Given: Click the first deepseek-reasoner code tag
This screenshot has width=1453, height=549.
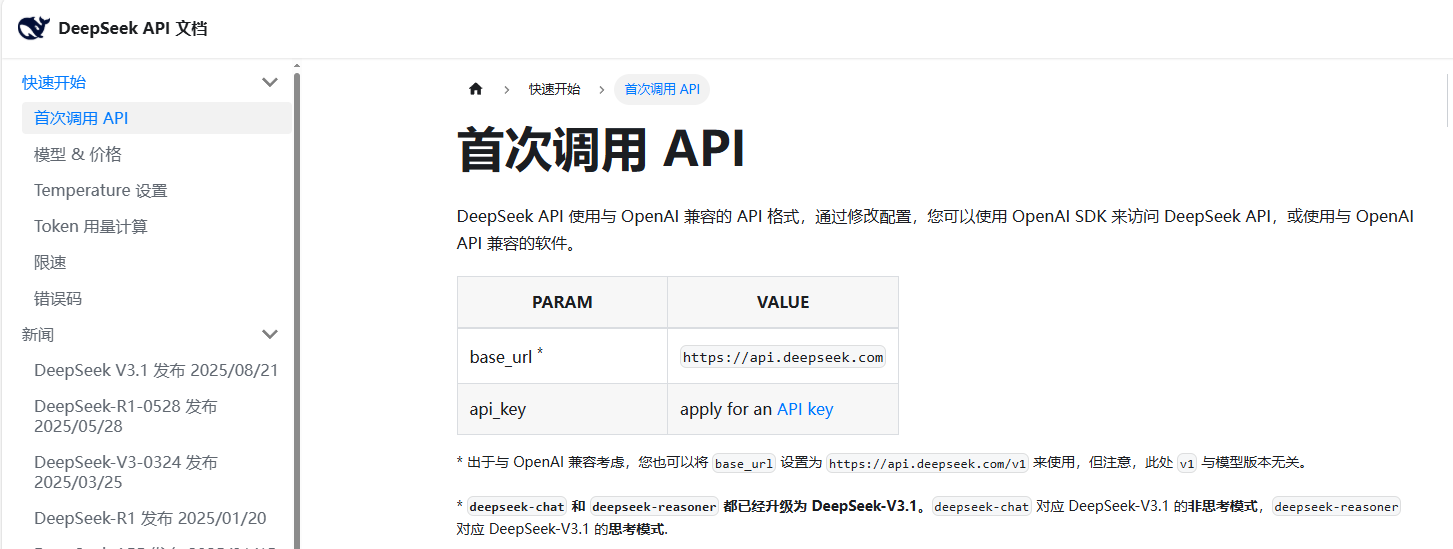Looking at the screenshot, I should point(653,507).
